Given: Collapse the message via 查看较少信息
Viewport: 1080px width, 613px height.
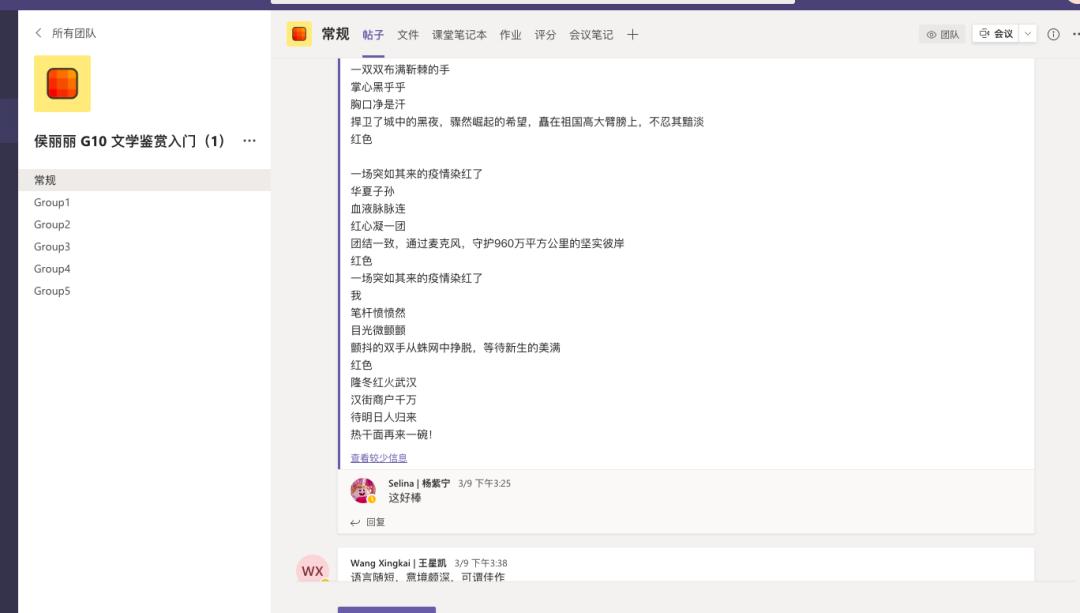Looking at the screenshot, I should coord(376,457).
